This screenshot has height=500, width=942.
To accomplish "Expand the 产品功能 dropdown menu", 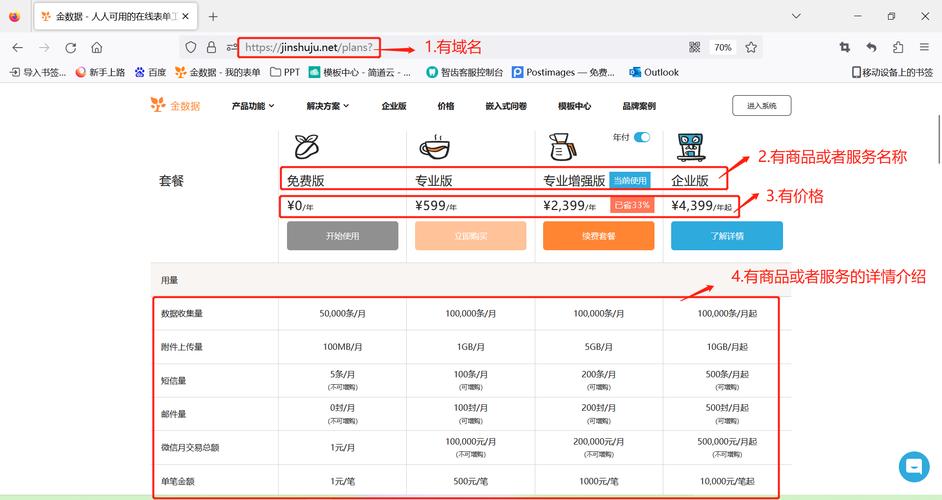I will pos(253,106).
